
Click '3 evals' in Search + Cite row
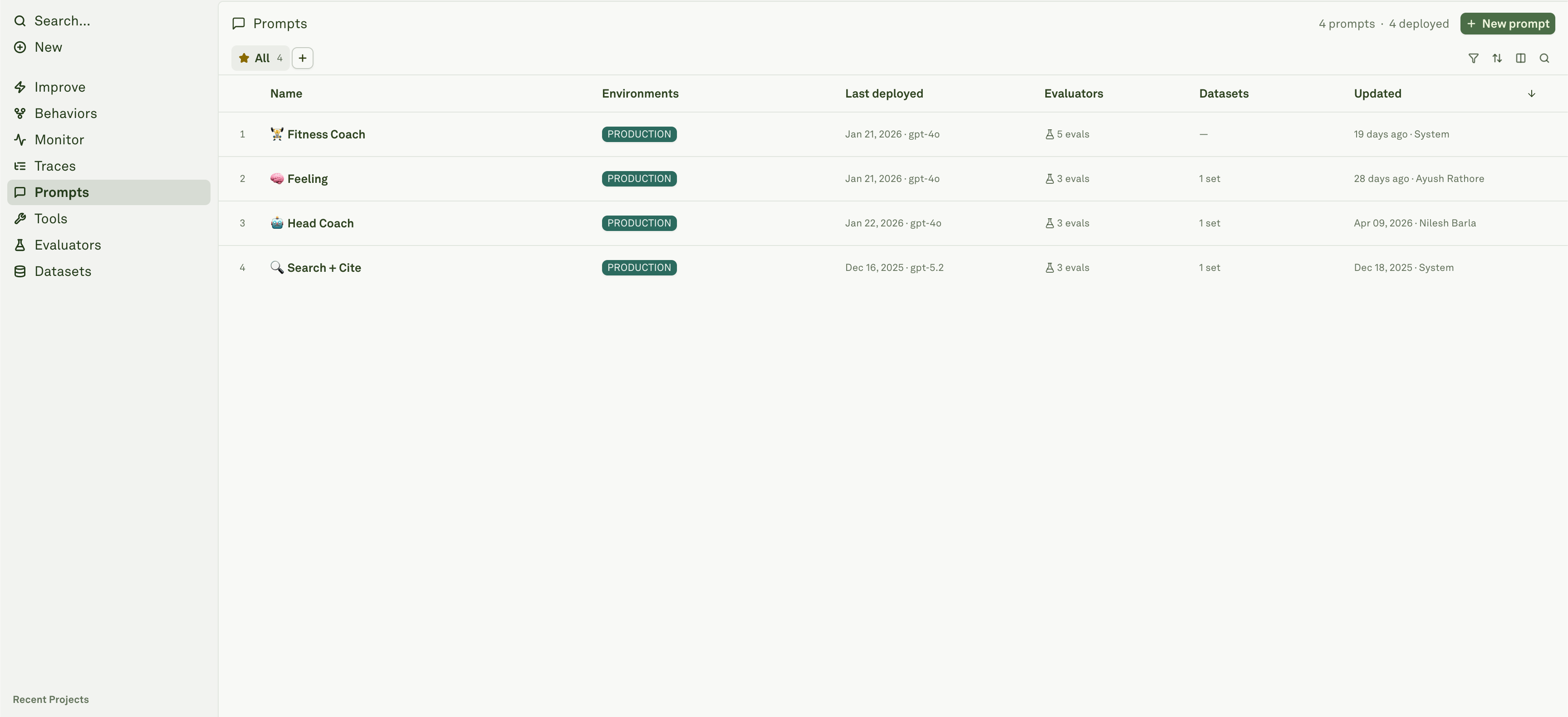click(1067, 268)
